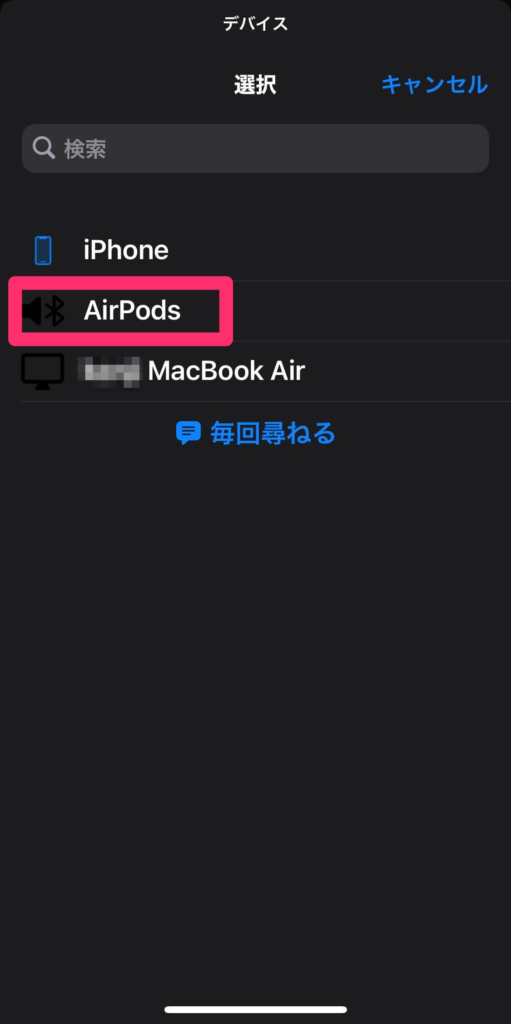Image resolution: width=511 pixels, height=1024 pixels.
Task: Choose the AirPods label
Action: [x=132, y=311]
